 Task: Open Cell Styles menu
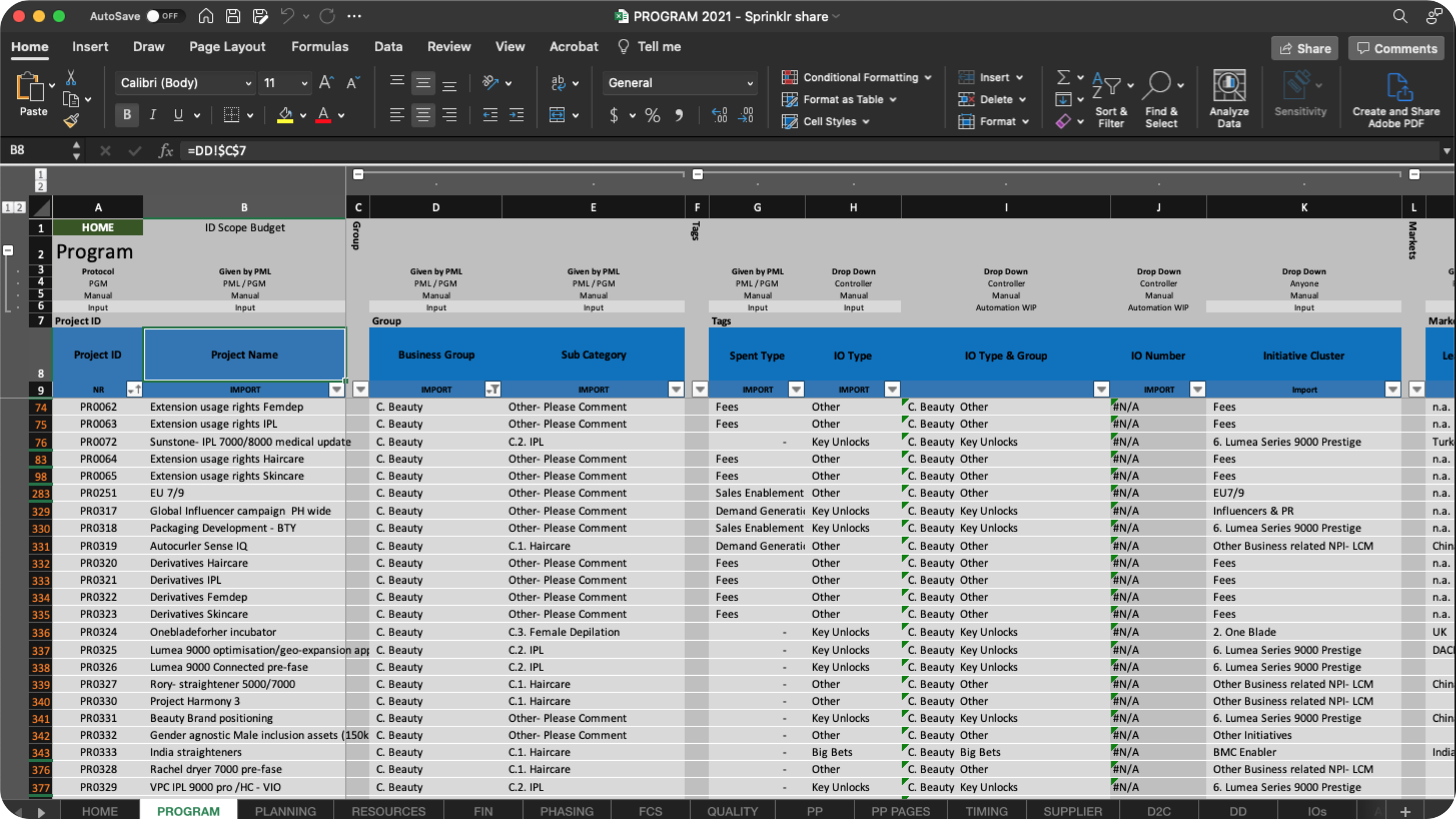(825, 122)
